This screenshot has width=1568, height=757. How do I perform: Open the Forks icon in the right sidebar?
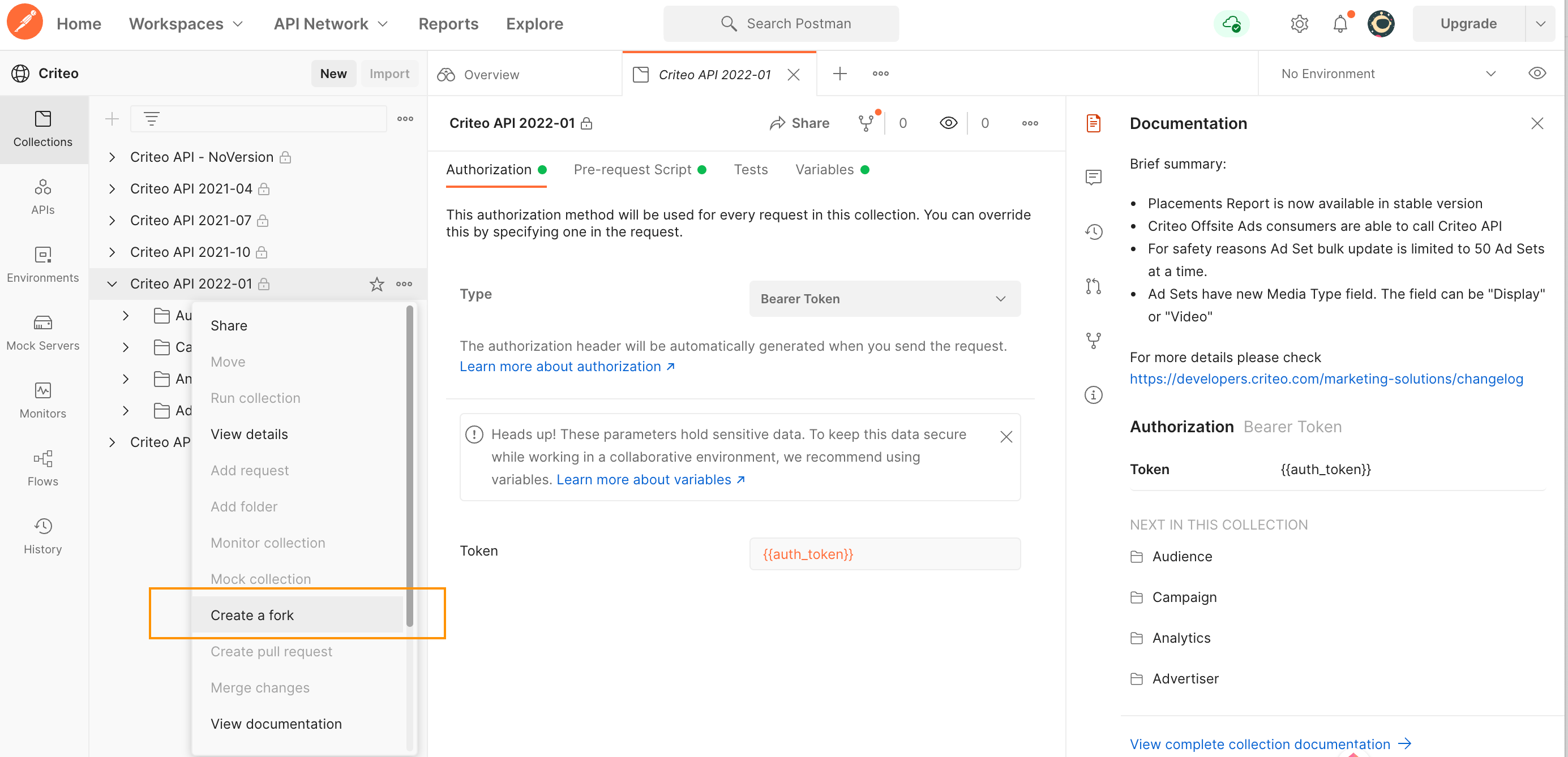[1093, 340]
